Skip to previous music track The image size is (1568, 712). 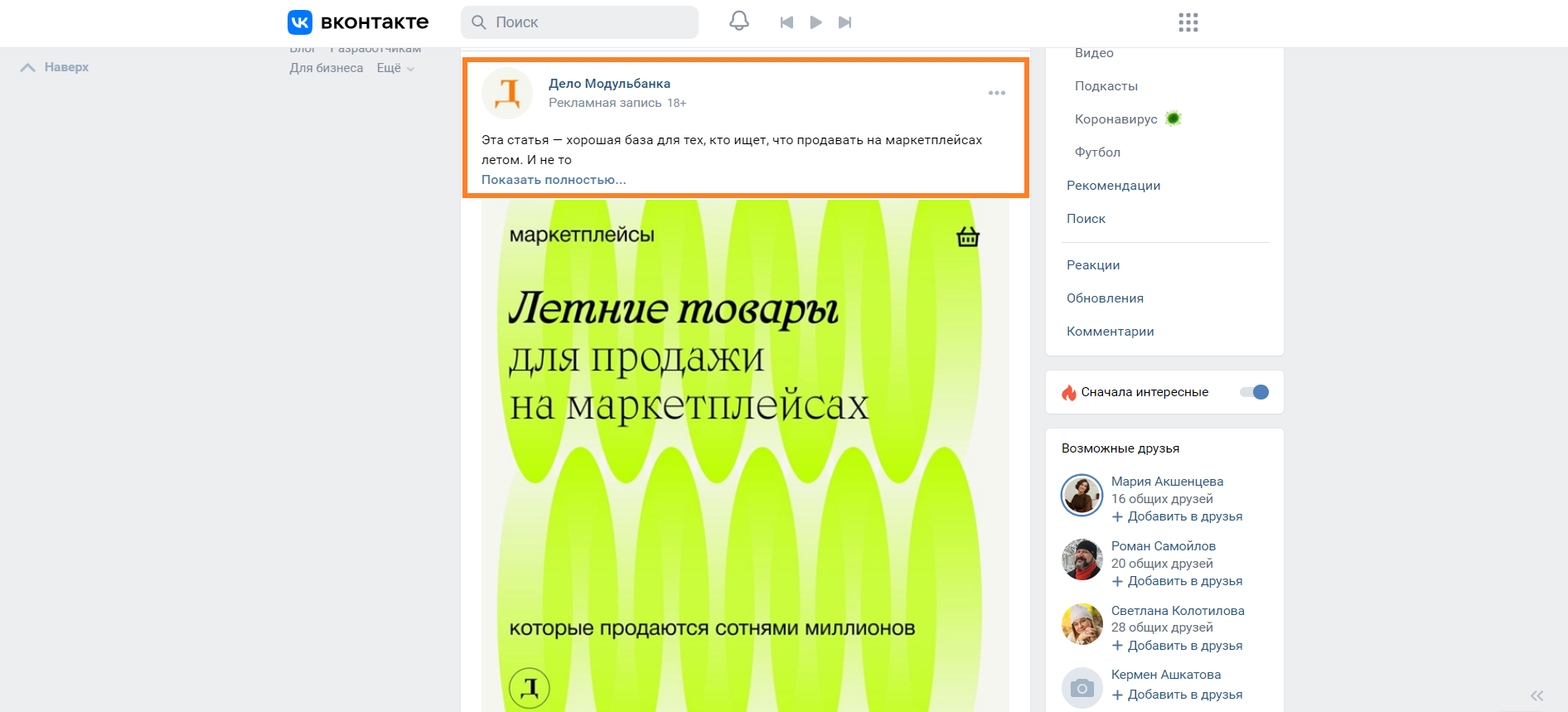click(x=786, y=22)
